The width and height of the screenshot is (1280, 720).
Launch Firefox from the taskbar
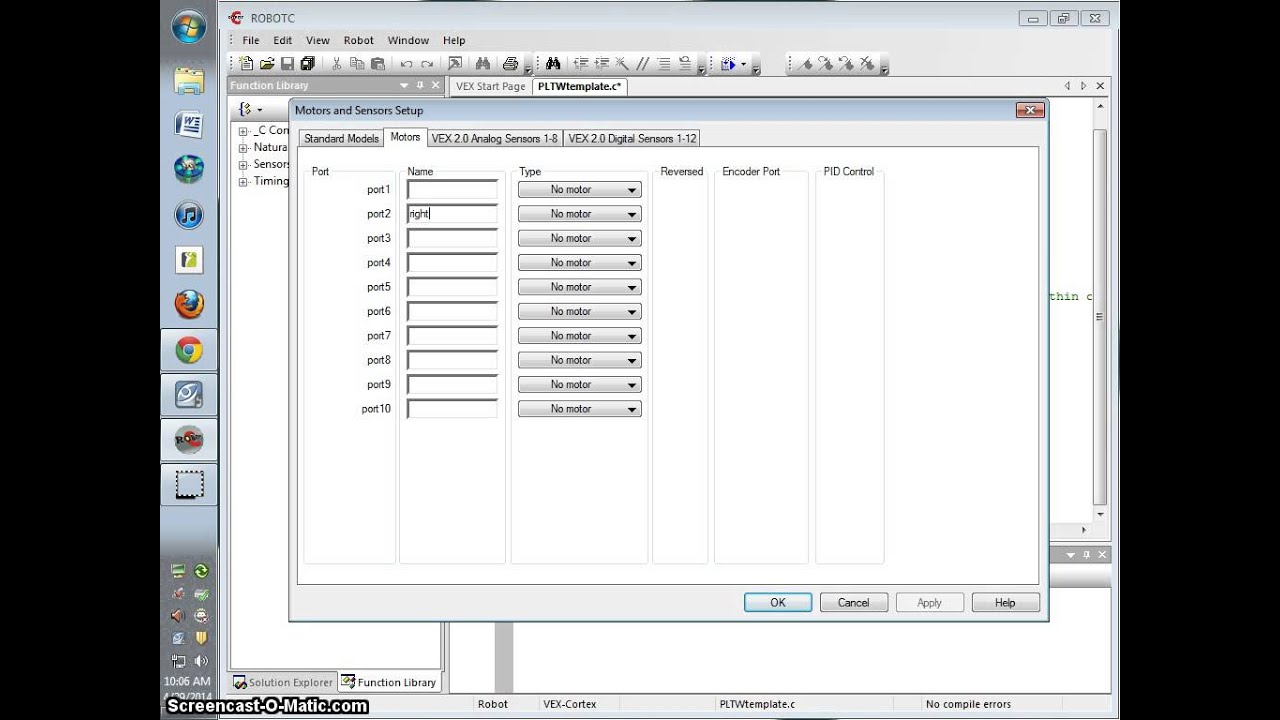click(x=189, y=304)
